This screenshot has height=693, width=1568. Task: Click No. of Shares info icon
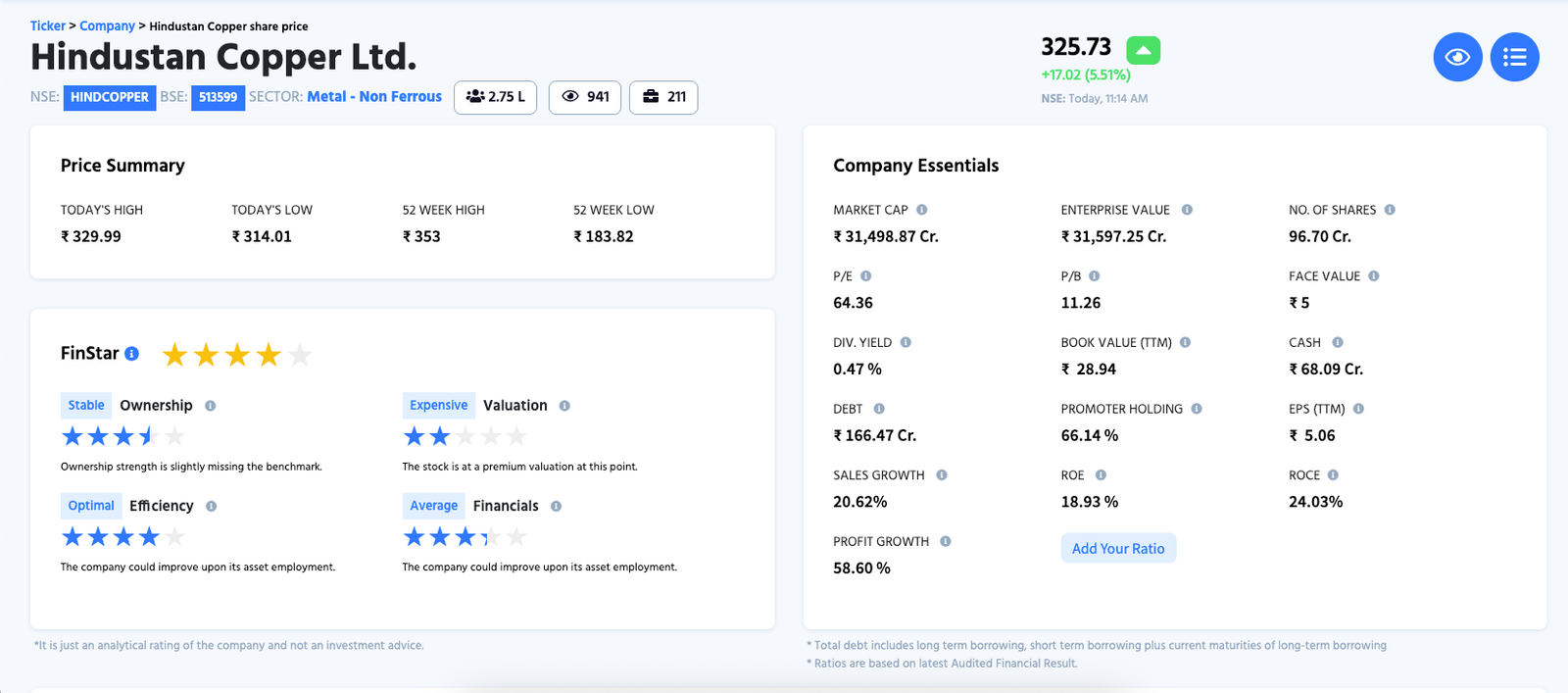[x=1390, y=210]
